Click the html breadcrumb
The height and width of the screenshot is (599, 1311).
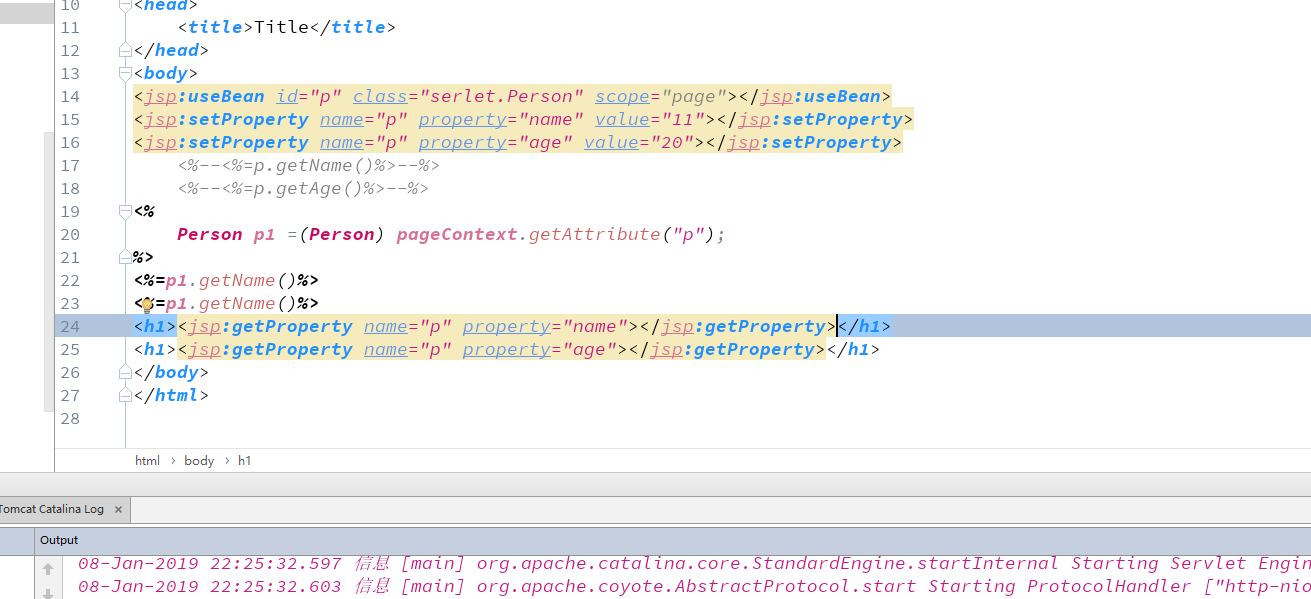pos(147,460)
